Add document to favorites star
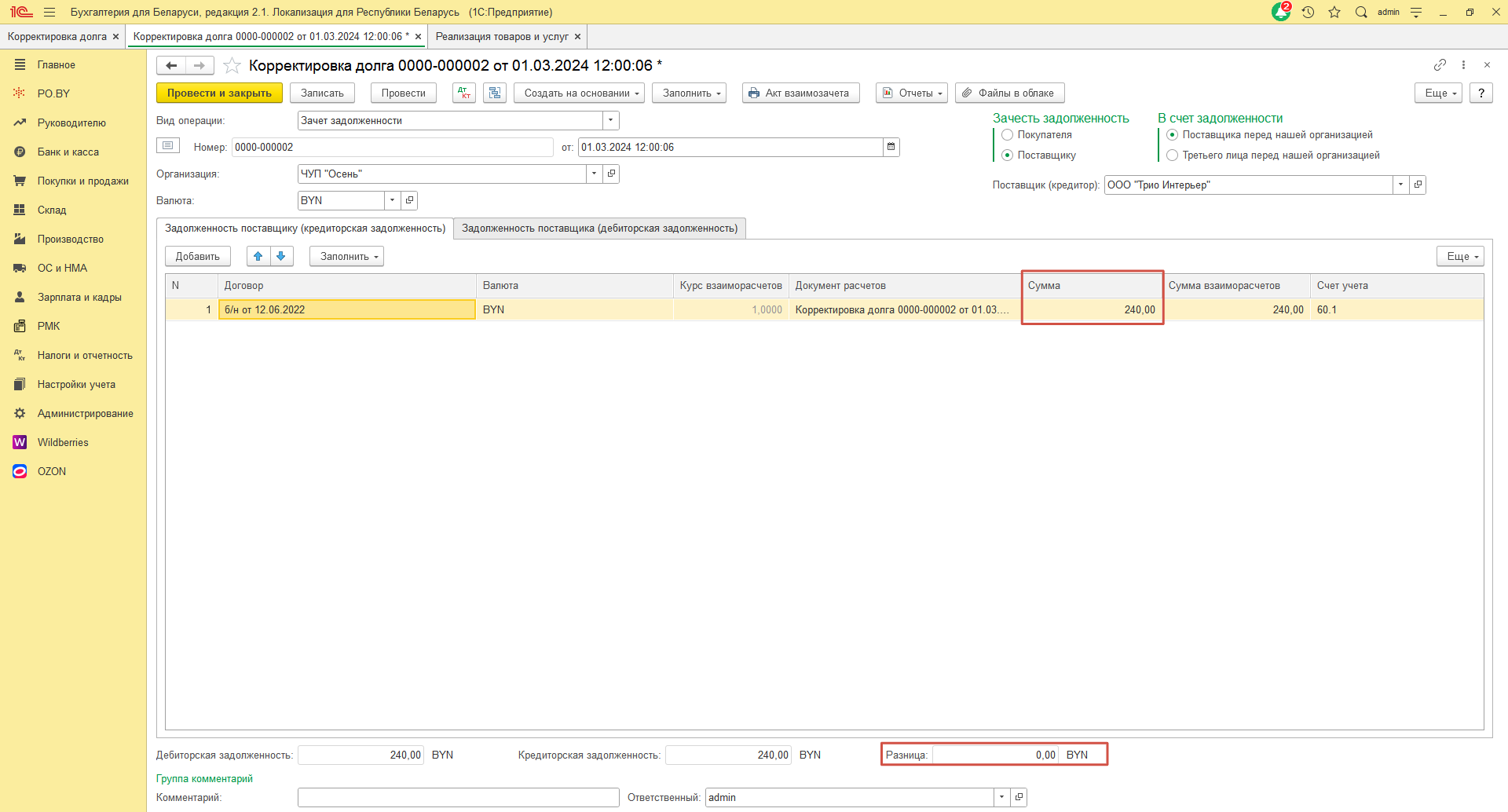Image resolution: width=1508 pixels, height=812 pixels. point(232,65)
